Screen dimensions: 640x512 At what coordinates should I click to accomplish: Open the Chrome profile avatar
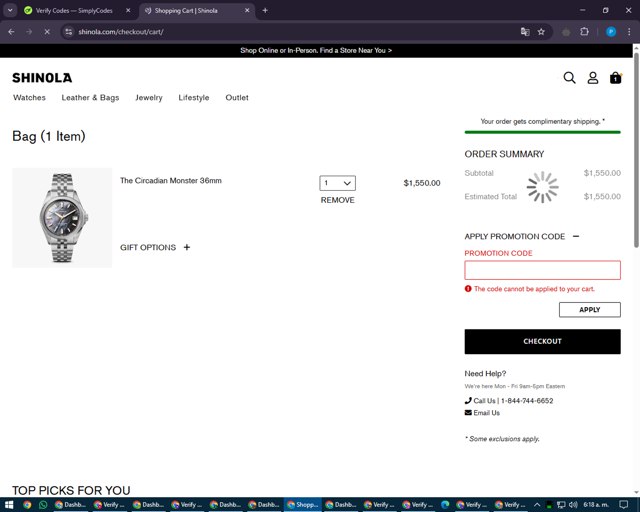611,32
